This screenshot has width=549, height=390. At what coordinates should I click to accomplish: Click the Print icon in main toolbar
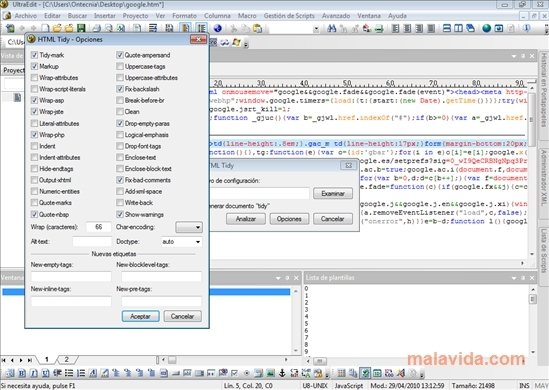pyautogui.click(x=97, y=28)
